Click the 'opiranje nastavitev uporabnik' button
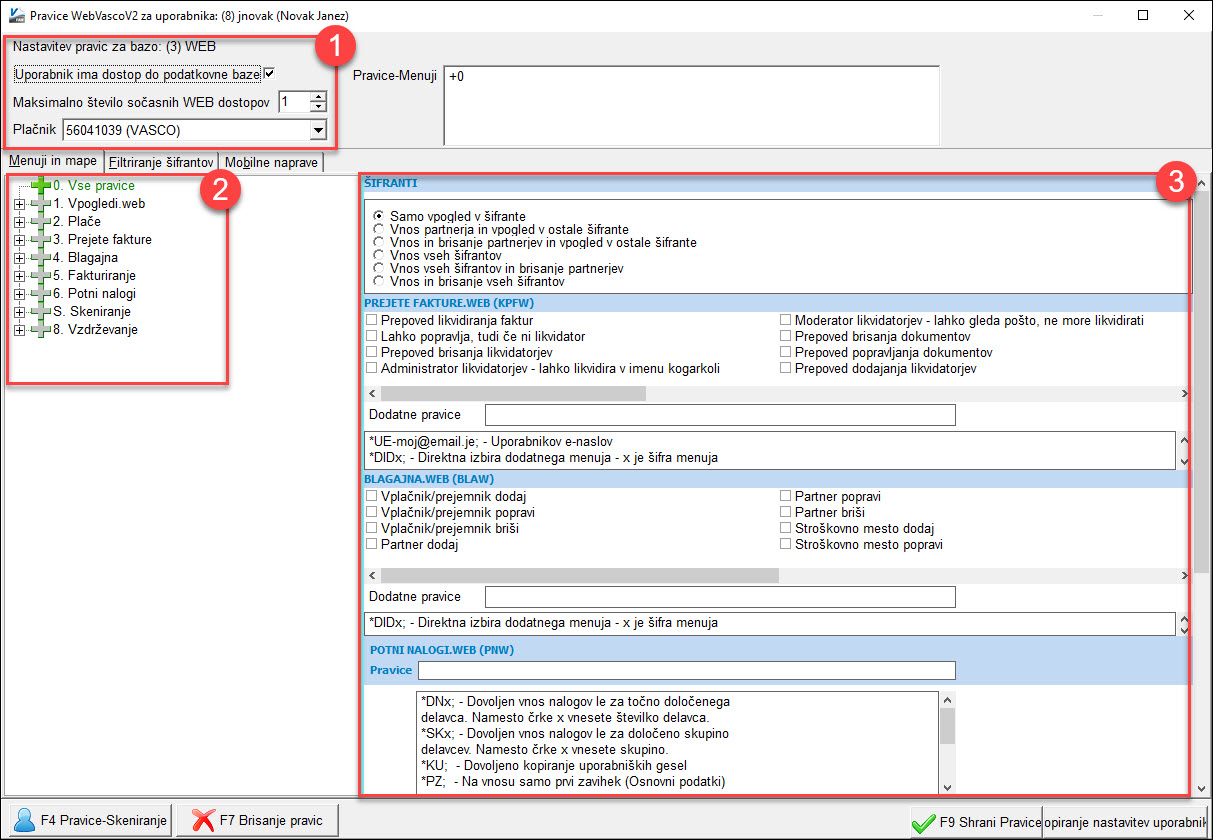Viewport: 1213px width, 840px height. point(1125,823)
